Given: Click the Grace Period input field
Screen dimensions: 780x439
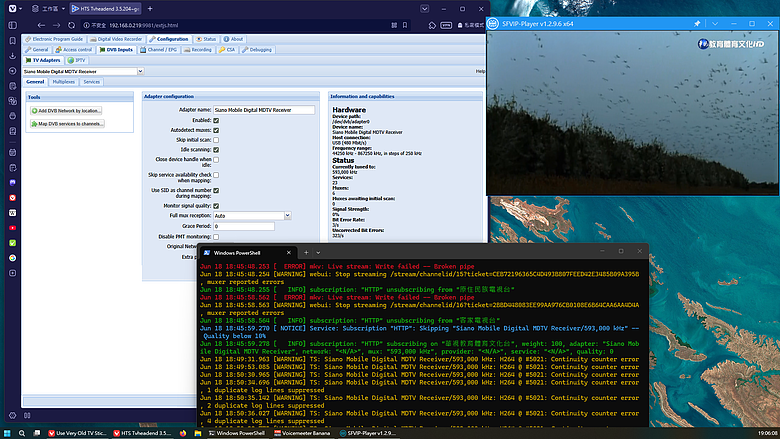Looking at the screenshot, I should 244,226.
